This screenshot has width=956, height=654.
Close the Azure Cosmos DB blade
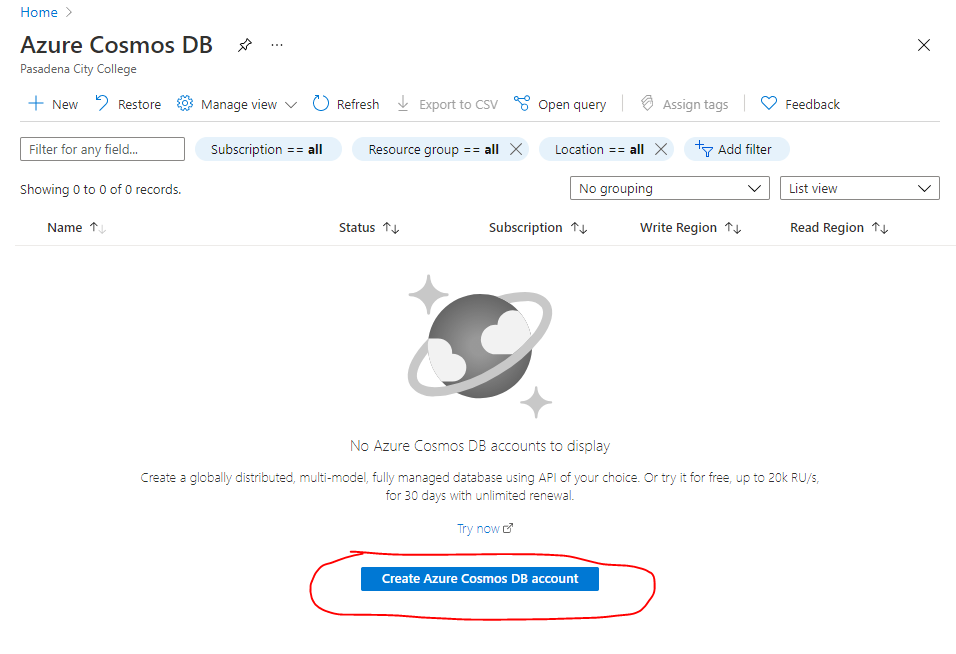[924, 45]
